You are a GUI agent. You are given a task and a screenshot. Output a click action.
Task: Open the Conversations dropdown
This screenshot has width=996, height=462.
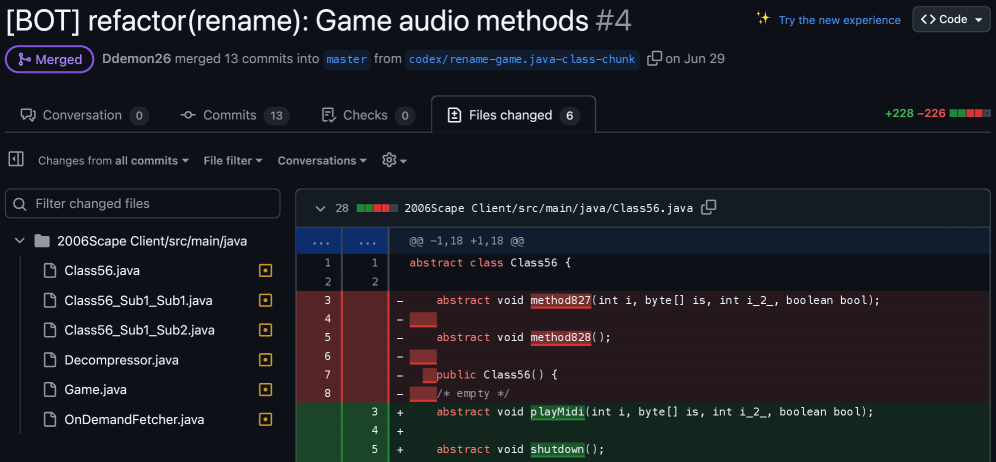point(322,161)
